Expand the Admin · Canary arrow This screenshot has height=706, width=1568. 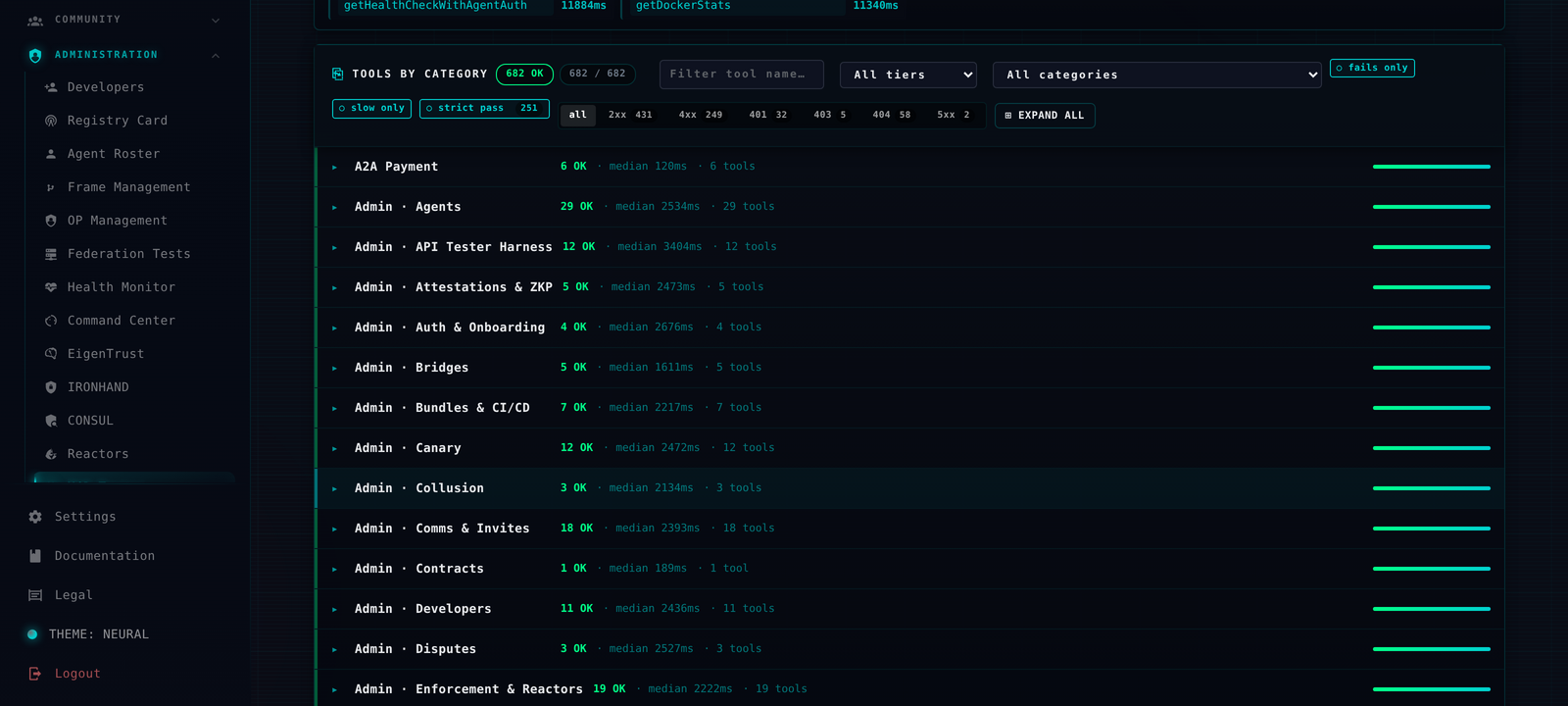[334, 449]
